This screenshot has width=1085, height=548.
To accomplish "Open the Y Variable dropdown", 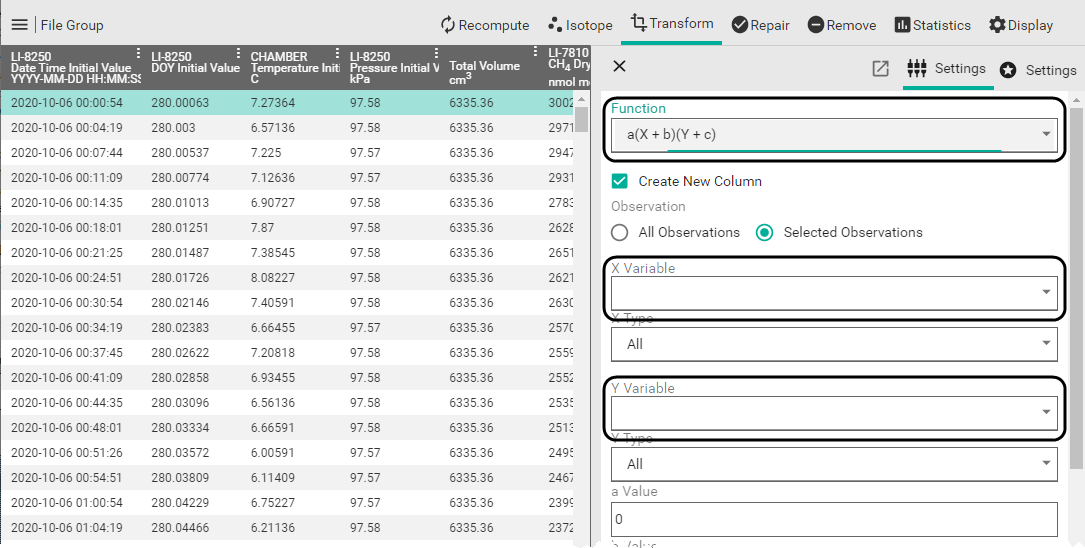I will (834, 412).
